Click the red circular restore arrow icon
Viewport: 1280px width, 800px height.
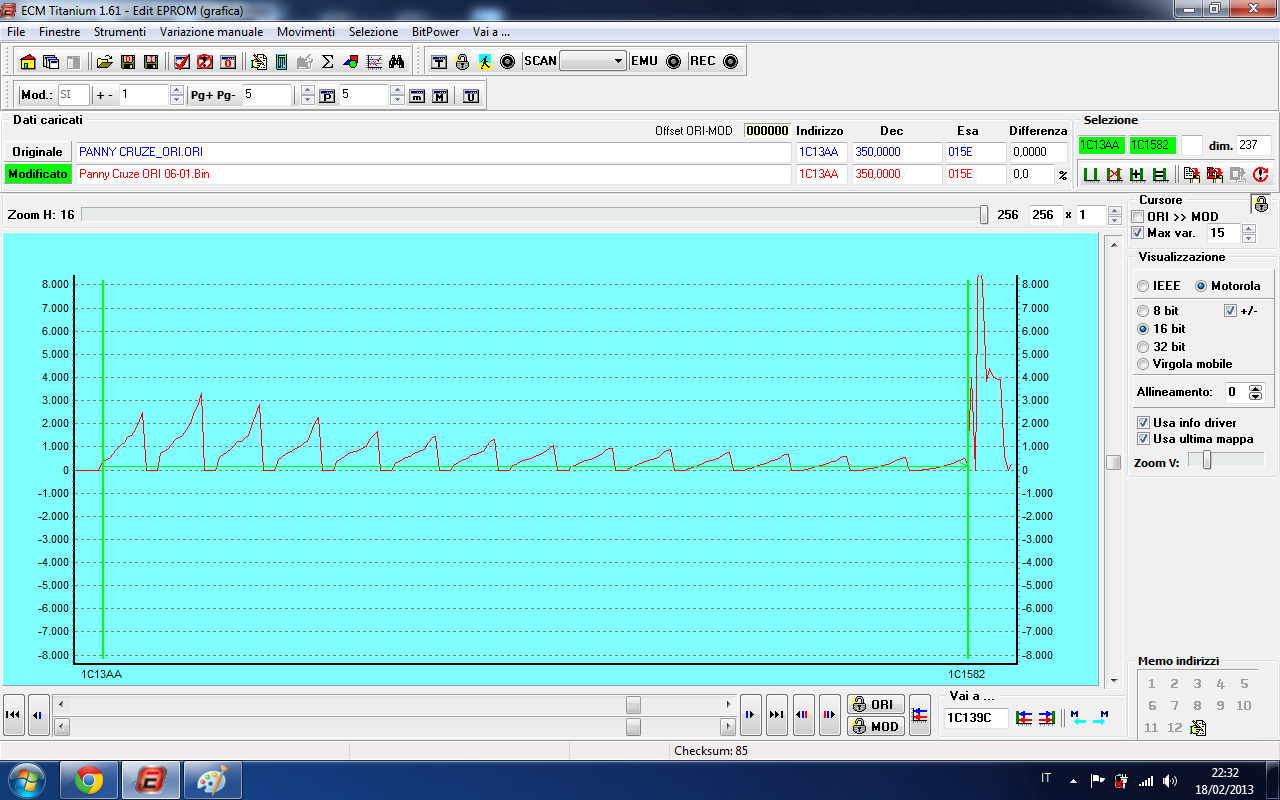tap(1260, 174)
